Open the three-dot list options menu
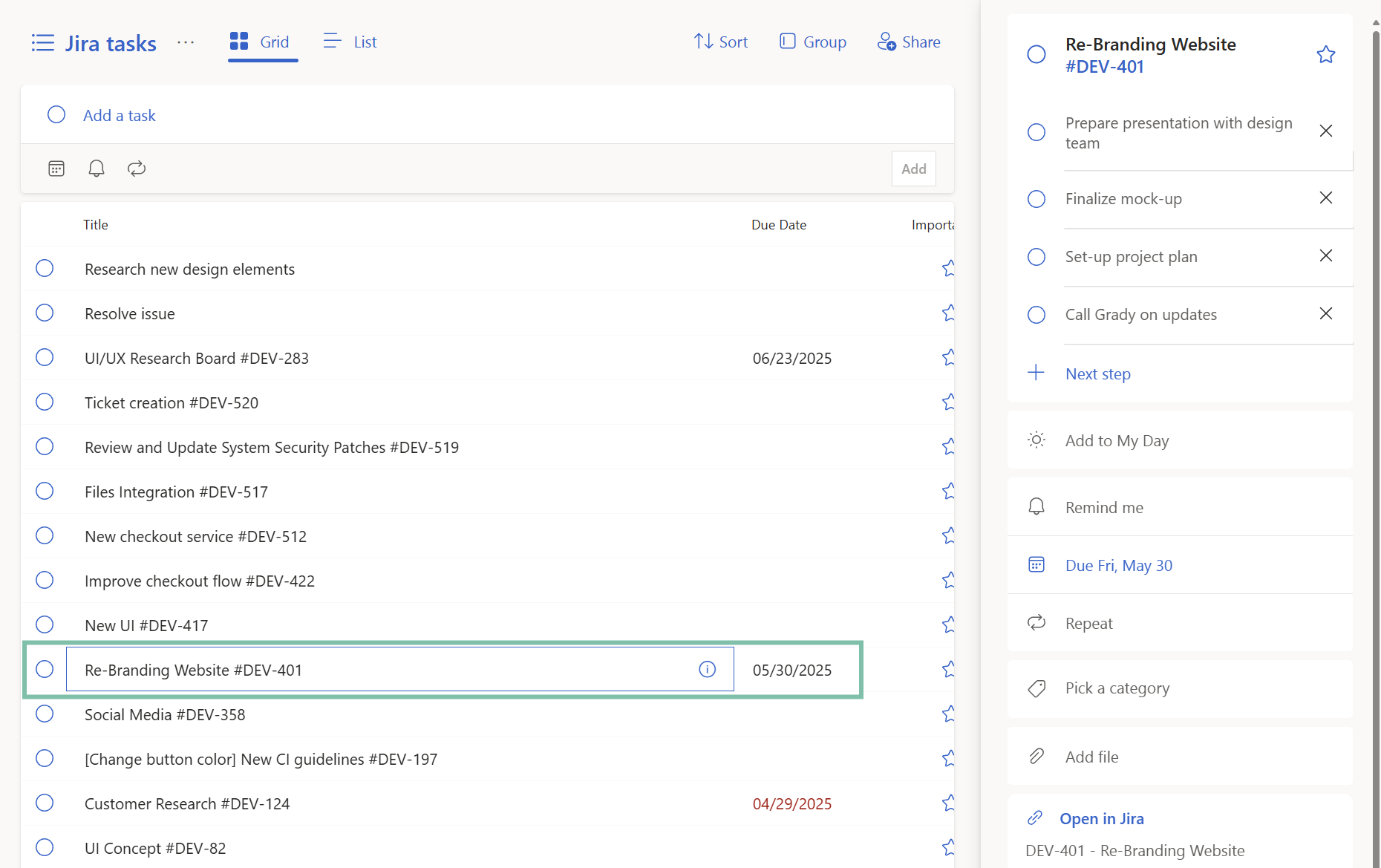The height and width of the screenshot is (868, 1381). [x=186, y=43]
